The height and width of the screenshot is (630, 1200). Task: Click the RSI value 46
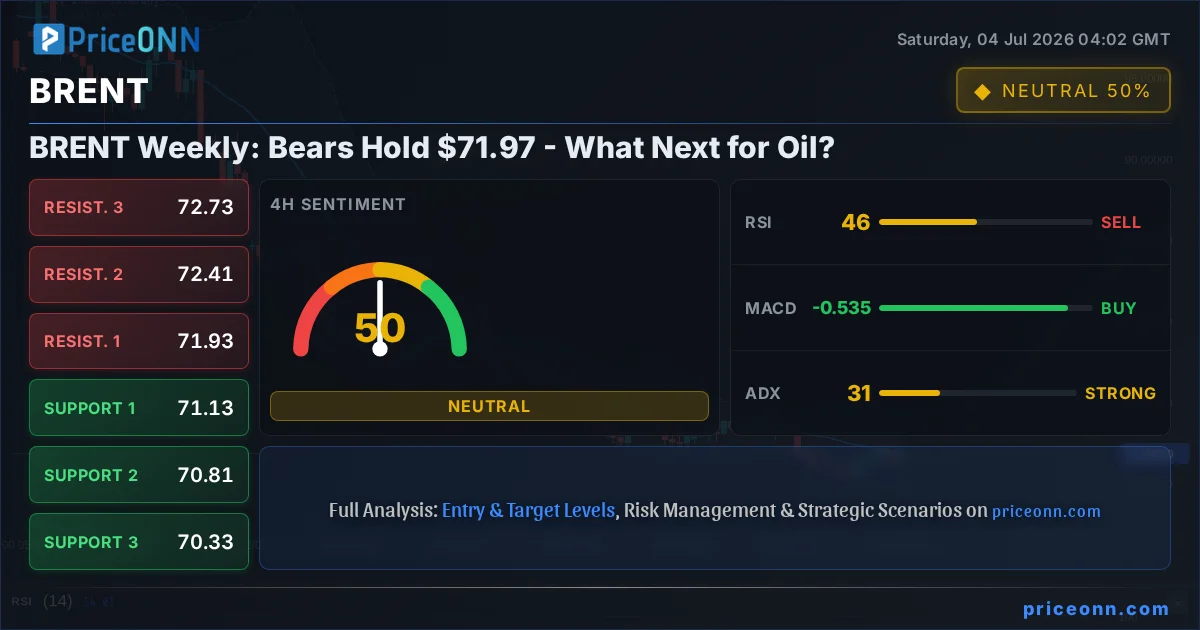point(856,222)
